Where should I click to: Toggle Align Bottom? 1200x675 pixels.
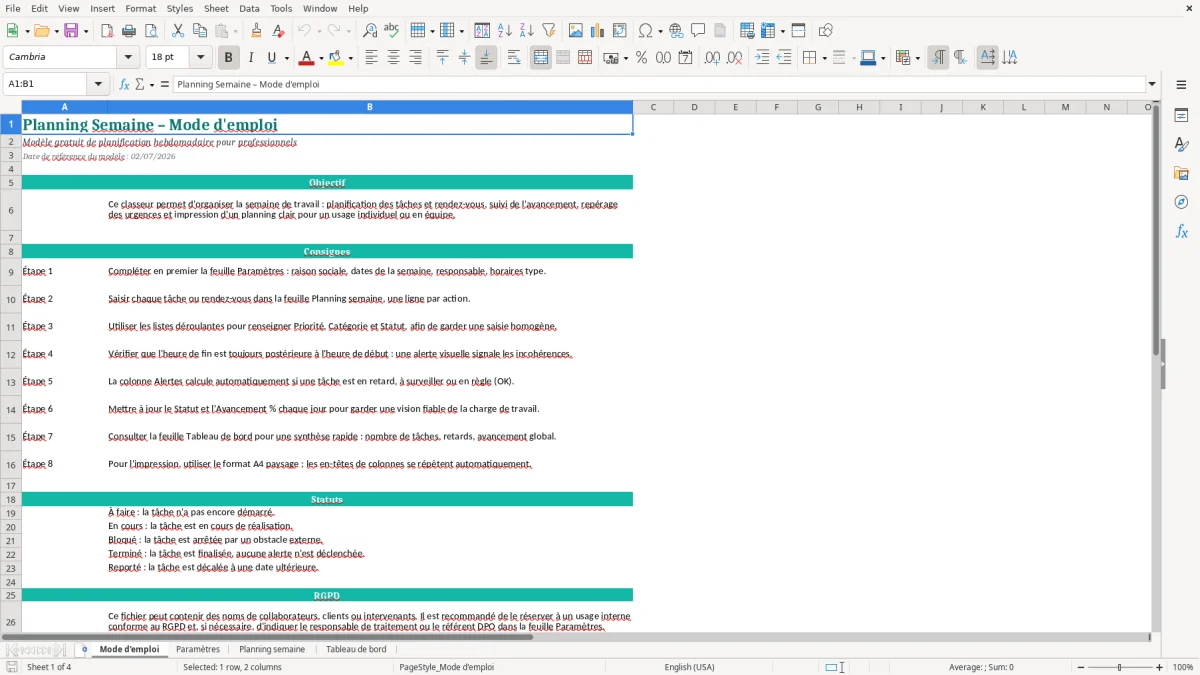(486, 57)
